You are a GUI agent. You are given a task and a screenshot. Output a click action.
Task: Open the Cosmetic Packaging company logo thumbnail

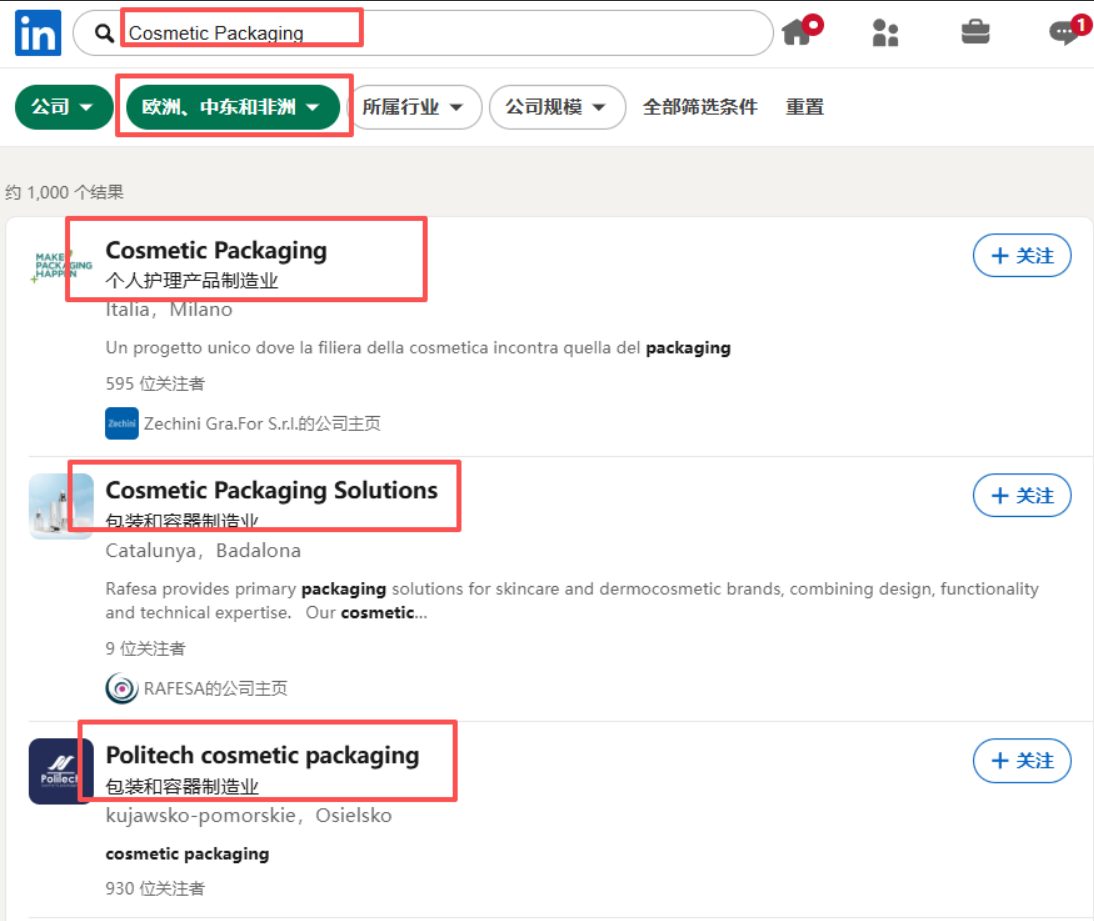61,267
